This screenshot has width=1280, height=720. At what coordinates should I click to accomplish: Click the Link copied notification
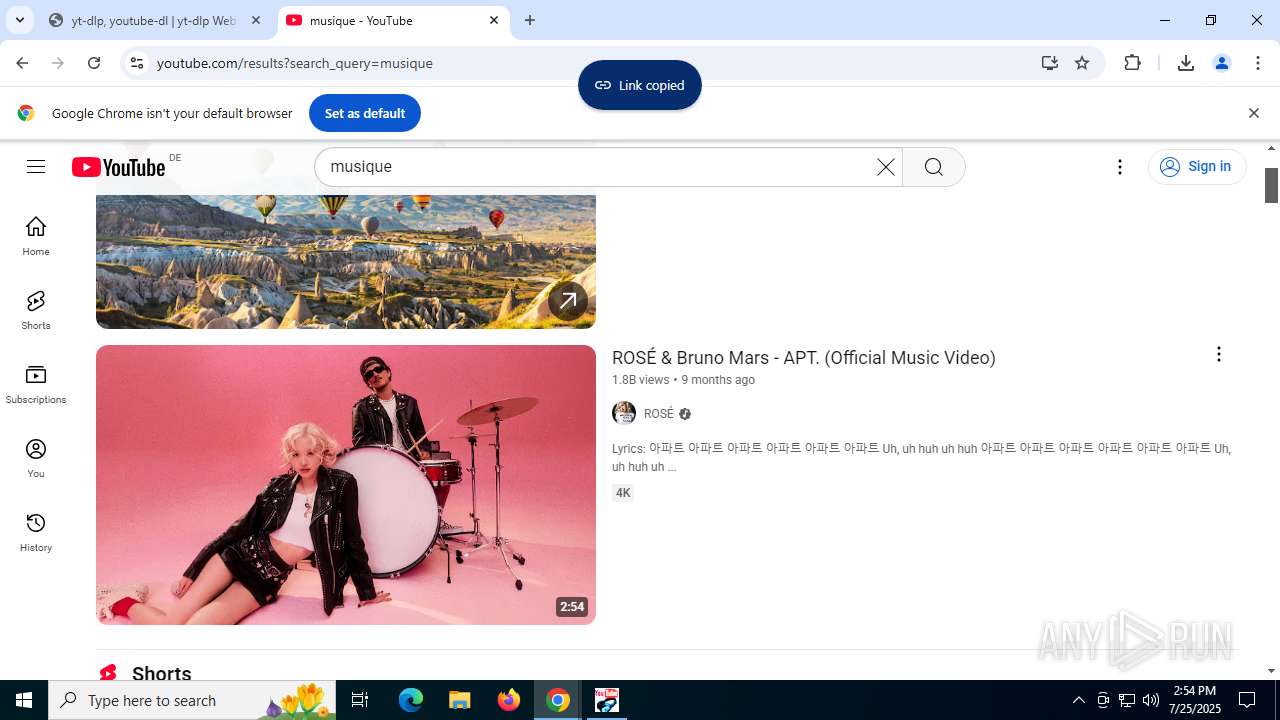tap(640, 85)
